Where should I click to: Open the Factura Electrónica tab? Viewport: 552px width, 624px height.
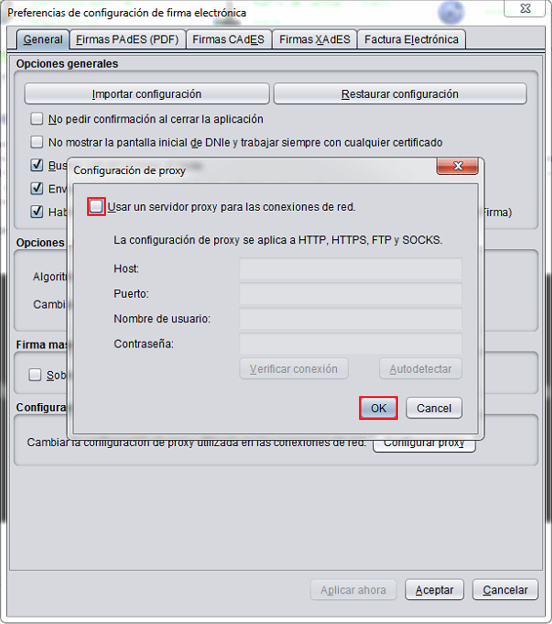[411, 39]
